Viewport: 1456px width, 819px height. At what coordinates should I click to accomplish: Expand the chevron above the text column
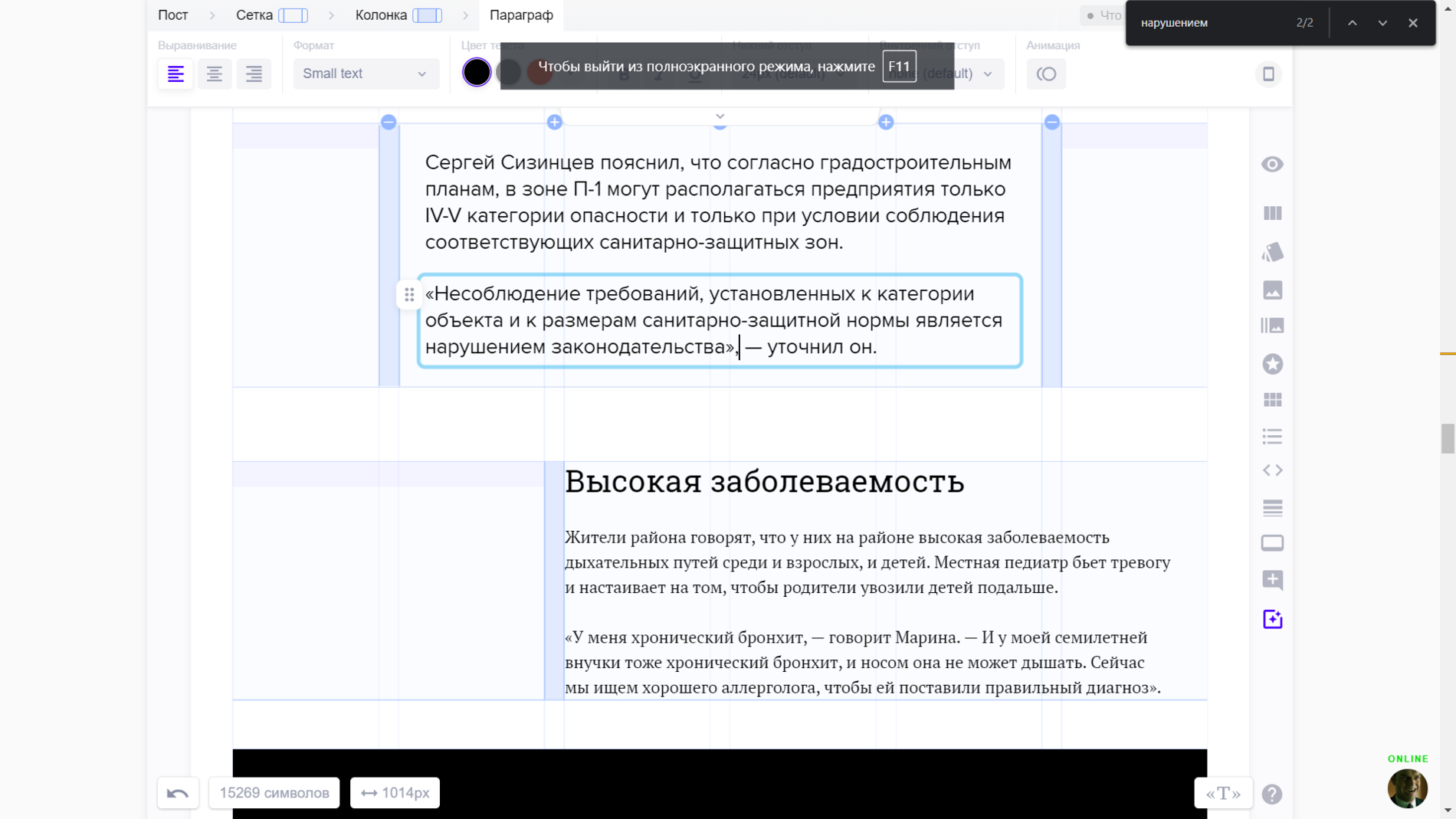click(x=720, y=117)
